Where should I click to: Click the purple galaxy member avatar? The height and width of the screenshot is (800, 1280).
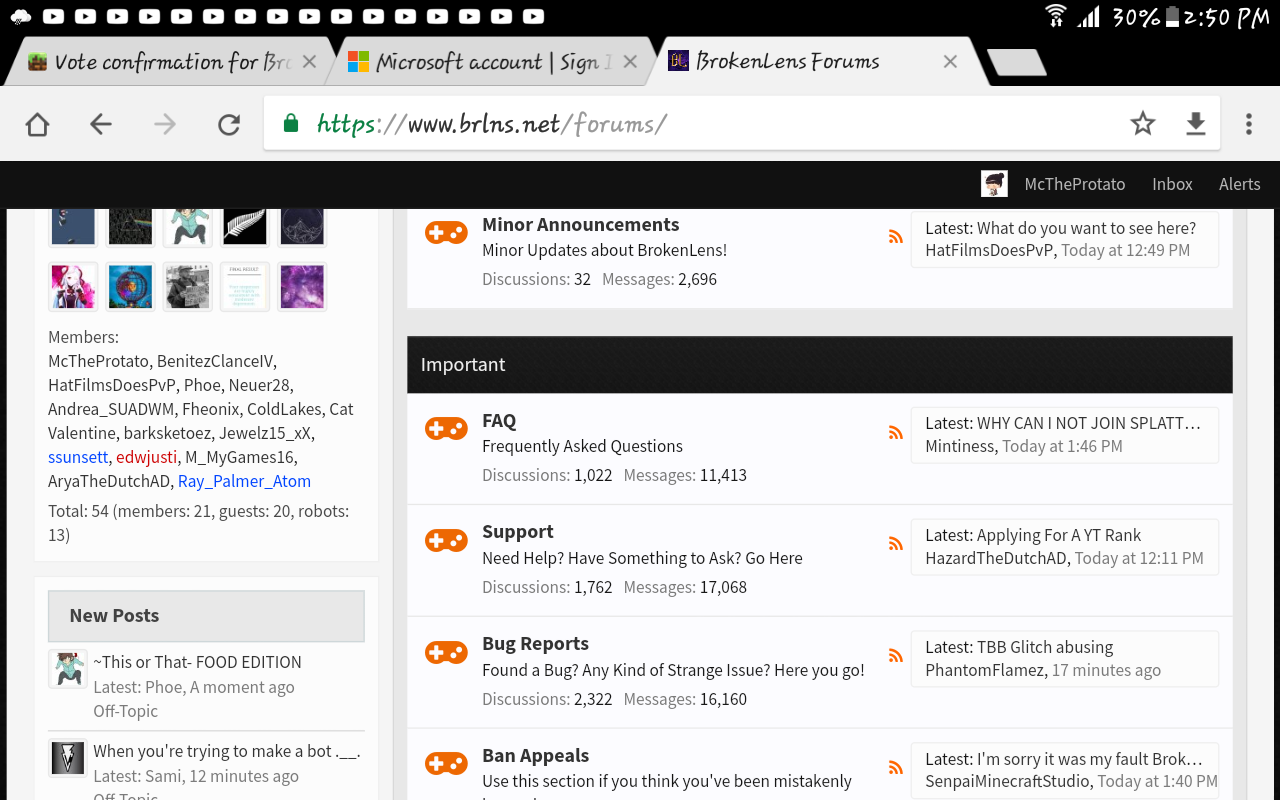coord(302,287)
